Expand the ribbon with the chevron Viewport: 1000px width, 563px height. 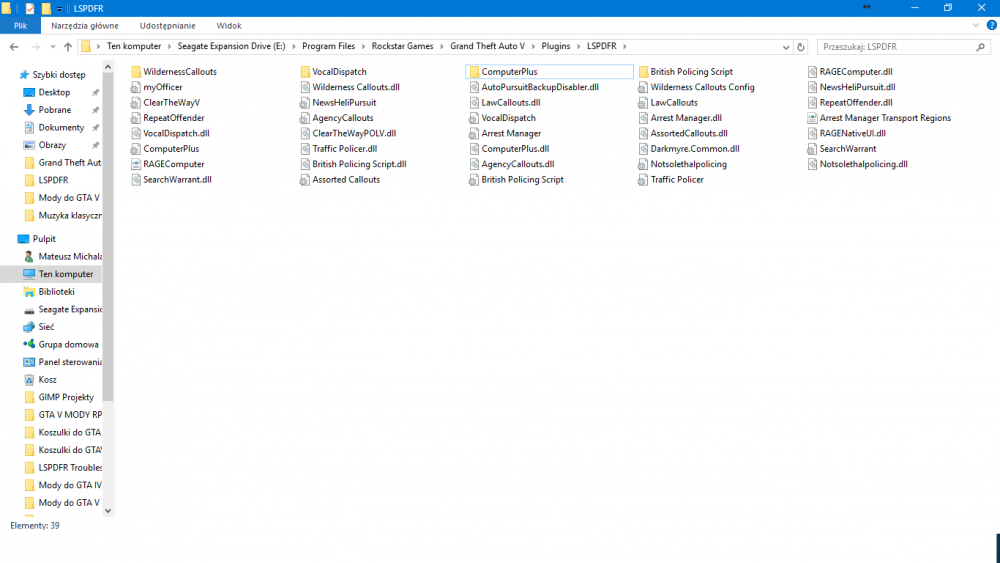[975, 26]
